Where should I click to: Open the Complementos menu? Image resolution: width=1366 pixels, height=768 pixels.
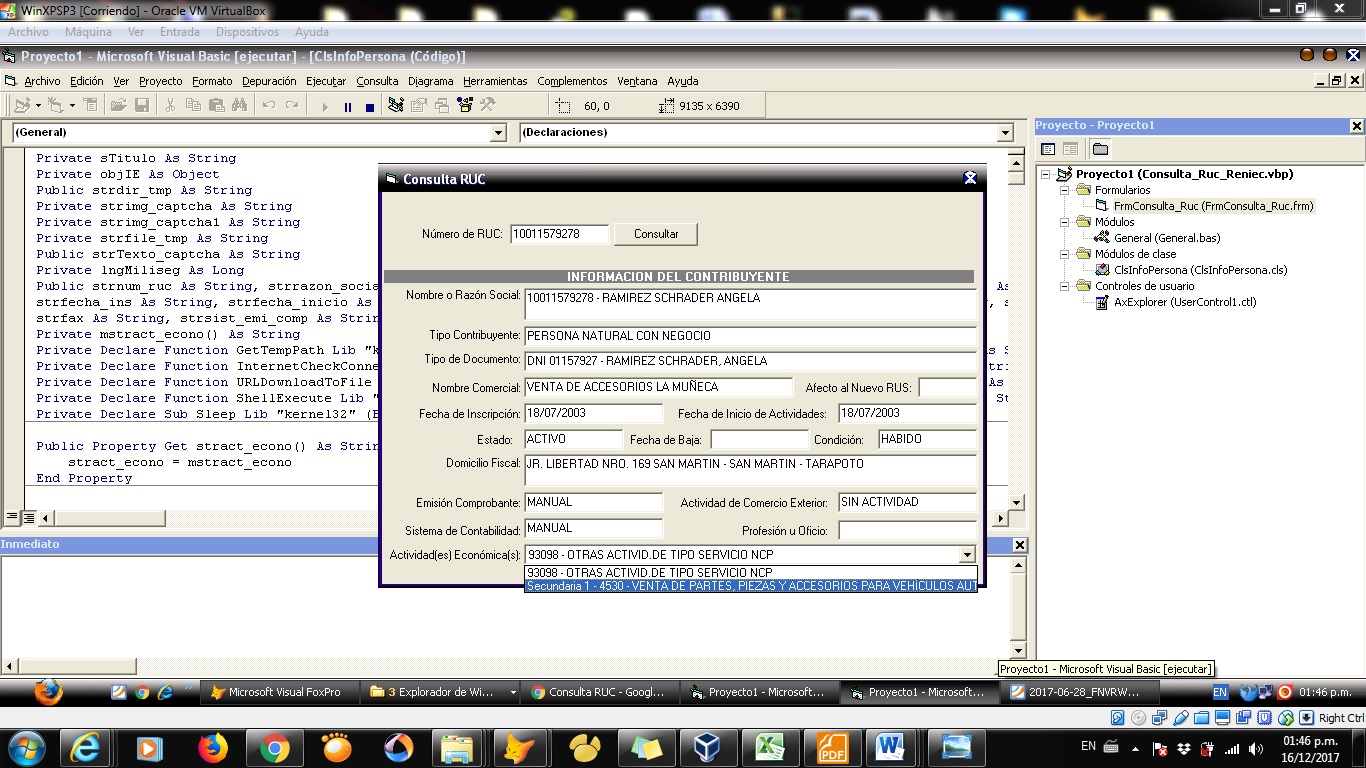(572, 81)
